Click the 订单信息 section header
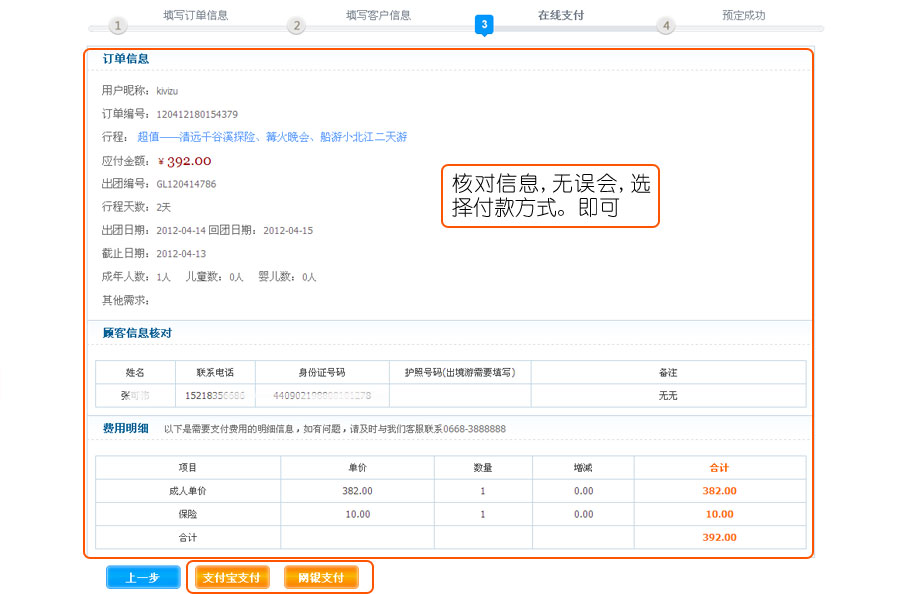Viewport: 898px width, 594px height. [126, 59]
